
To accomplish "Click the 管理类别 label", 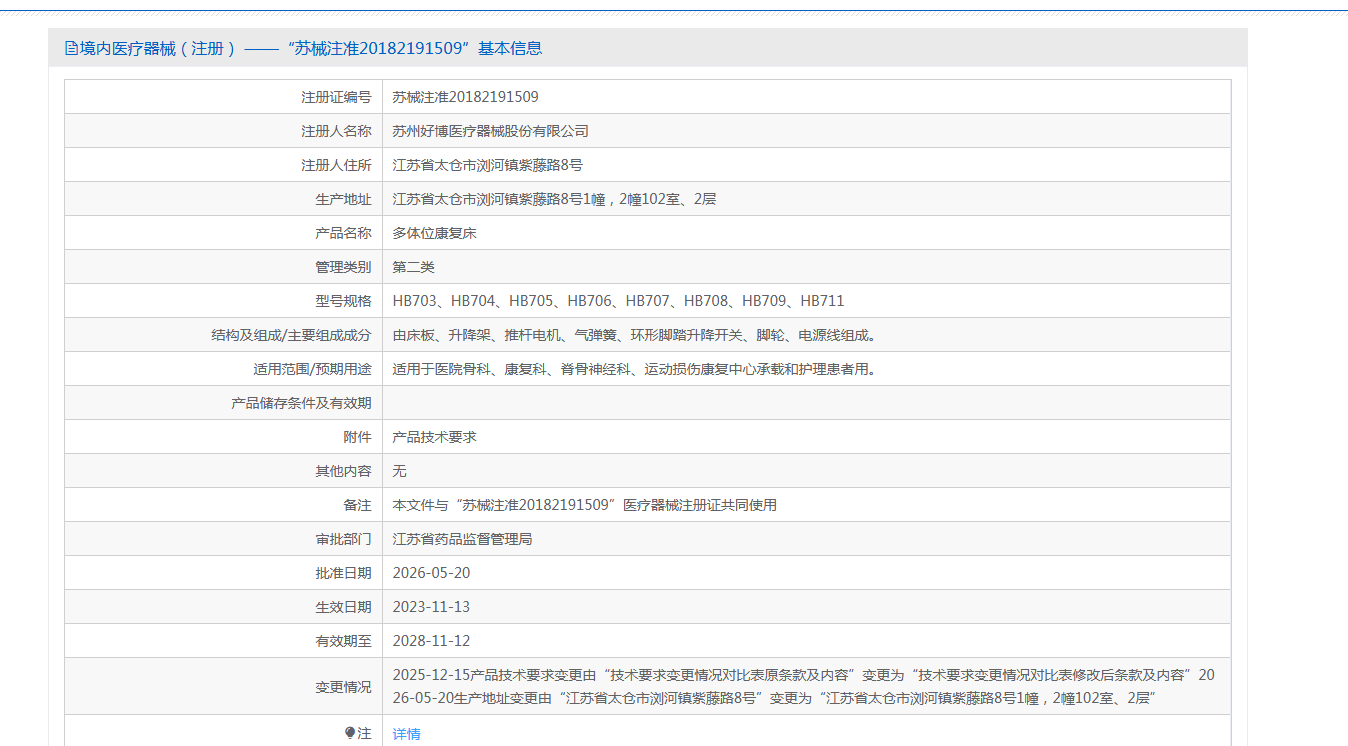I will (x=344, y=267).
